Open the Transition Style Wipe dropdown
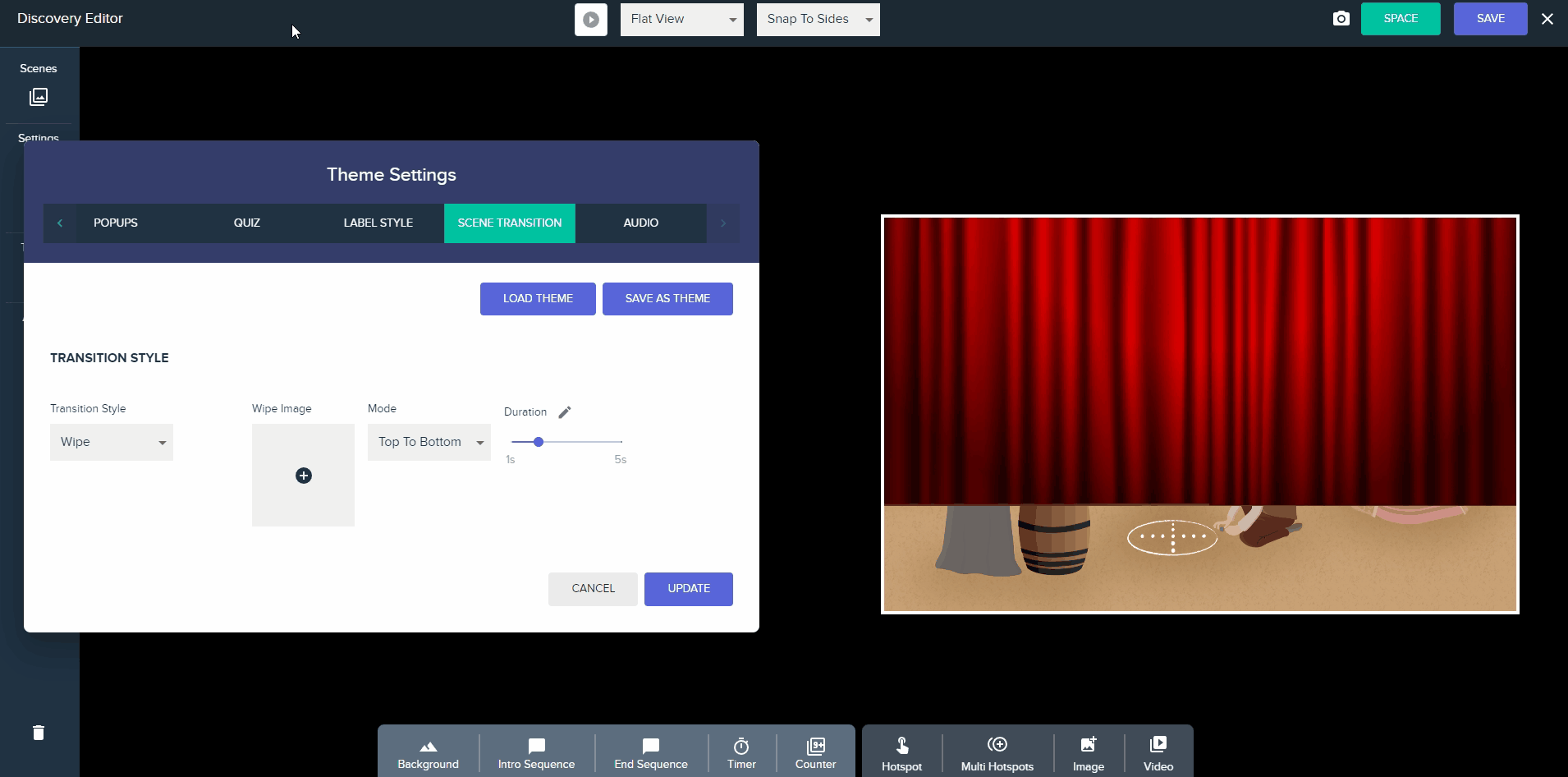Viewport: 1568px width, 777px height. click(x=112, y=442)
